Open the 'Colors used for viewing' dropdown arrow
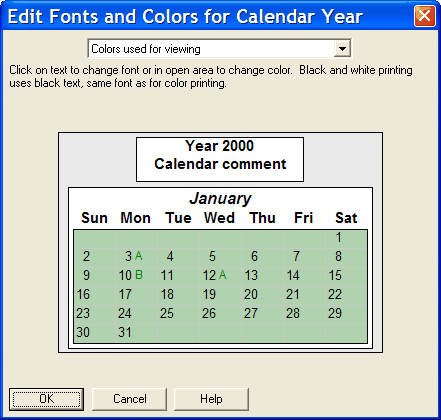441x420 pixels. point(342,49)
